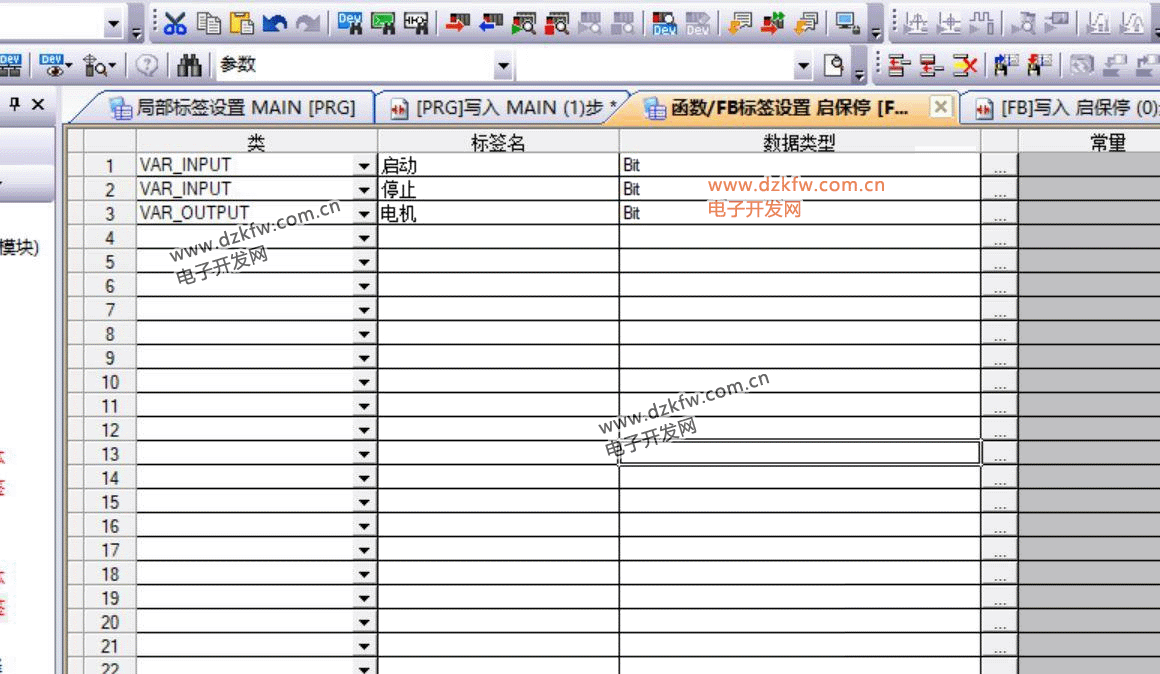Image resolution: width=1160 pixels, height=674 pixels.
Task: Switch to [PRG]写入 MAIN (1)步 tab
Action: 505,107
